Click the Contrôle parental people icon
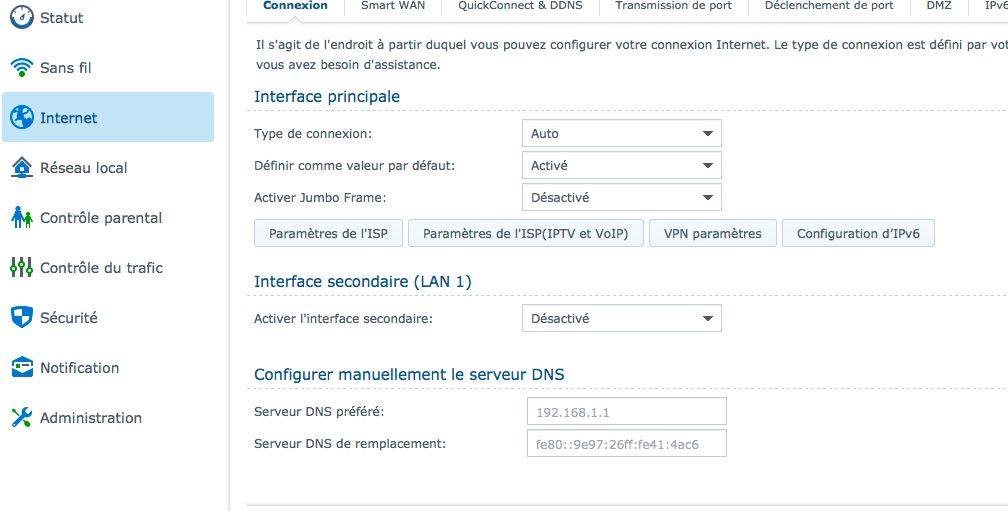 (21, 218)
